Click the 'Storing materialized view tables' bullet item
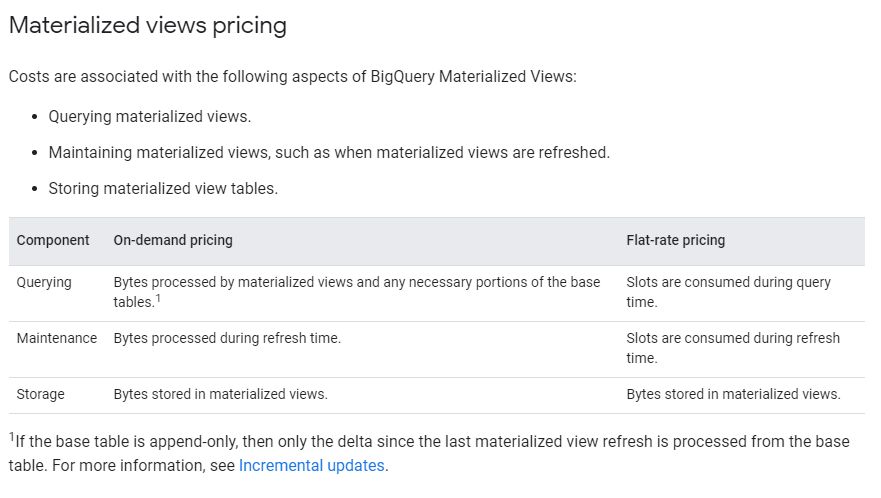881x498 pixels. point(163,188)
